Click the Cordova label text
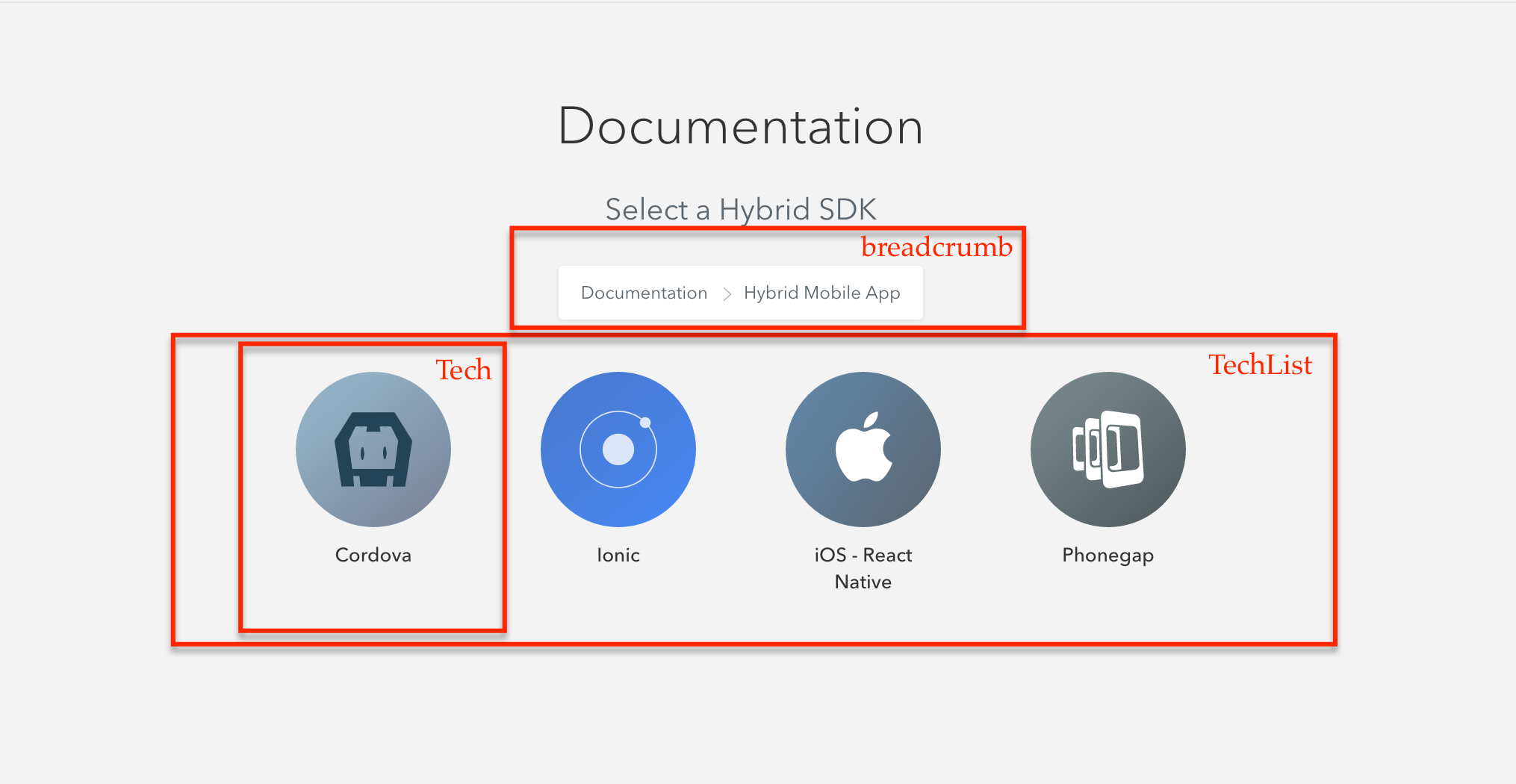1516x784 pixels. point(373,555)
